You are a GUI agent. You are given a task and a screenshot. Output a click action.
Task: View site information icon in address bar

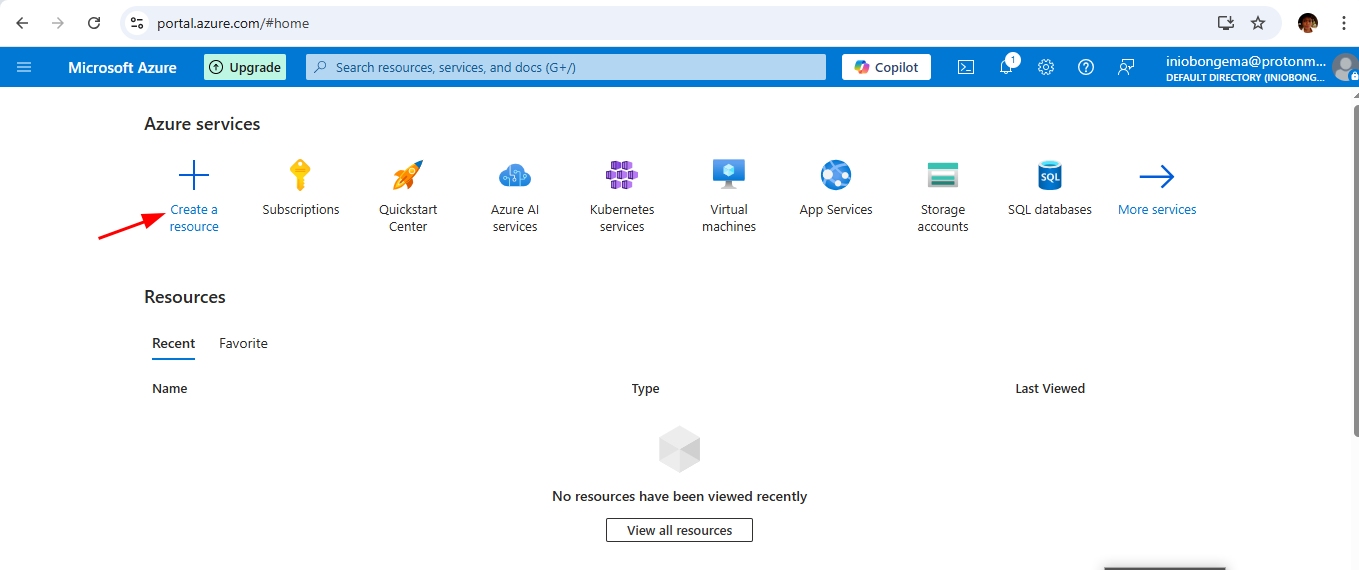click(138, 23)
